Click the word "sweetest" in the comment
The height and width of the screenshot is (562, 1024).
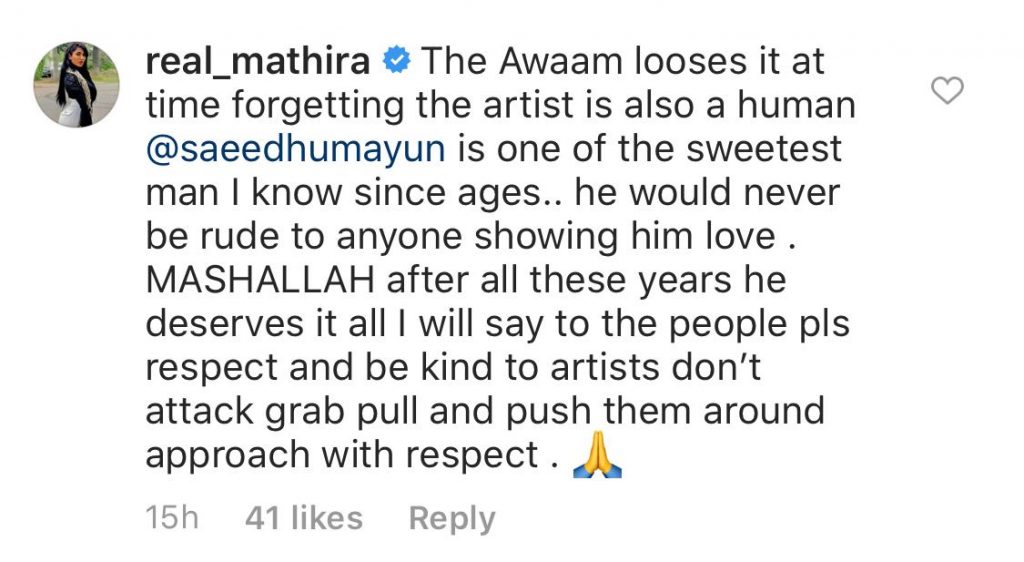click(x=763, y=149)
